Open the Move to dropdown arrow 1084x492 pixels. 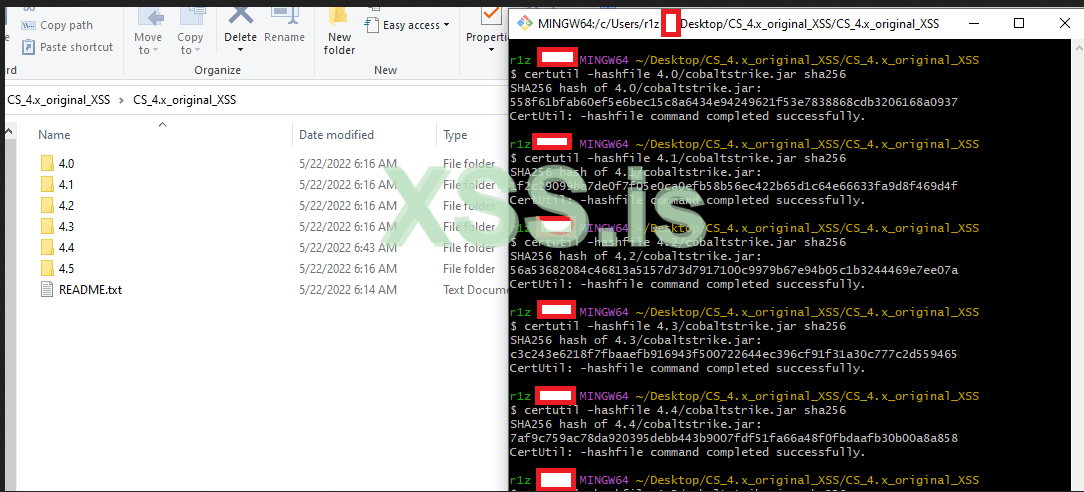tap(156, 50)
